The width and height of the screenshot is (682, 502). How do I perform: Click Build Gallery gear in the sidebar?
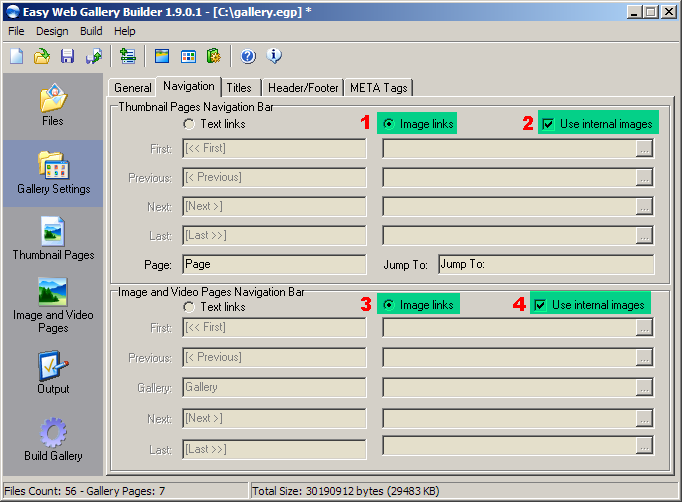point(53,440)
